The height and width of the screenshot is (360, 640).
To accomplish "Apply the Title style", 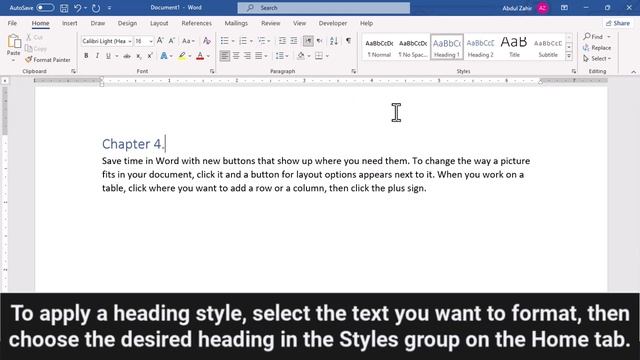I will pyautogui.click(x=514, y=47).
